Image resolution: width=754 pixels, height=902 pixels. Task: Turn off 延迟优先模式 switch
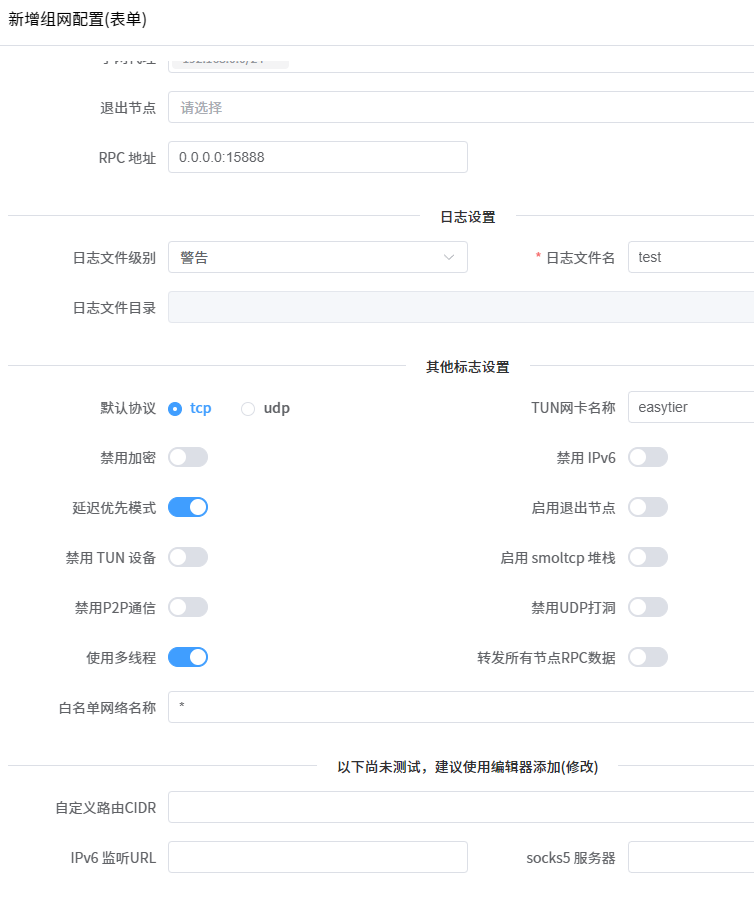188,507
